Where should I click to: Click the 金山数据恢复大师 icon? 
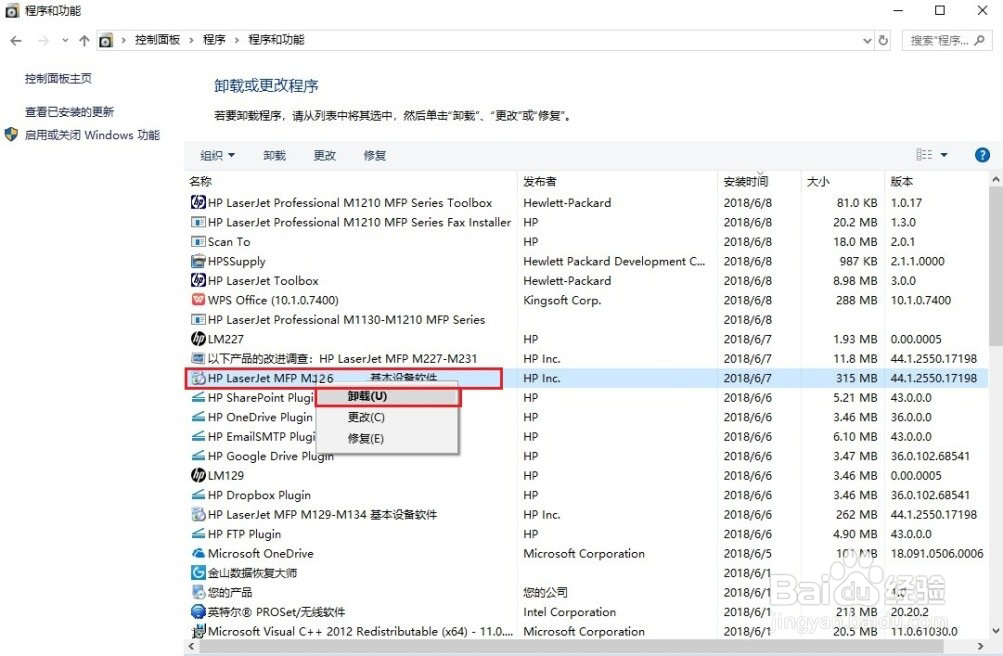pyautogui.click(x=198, y=573)
